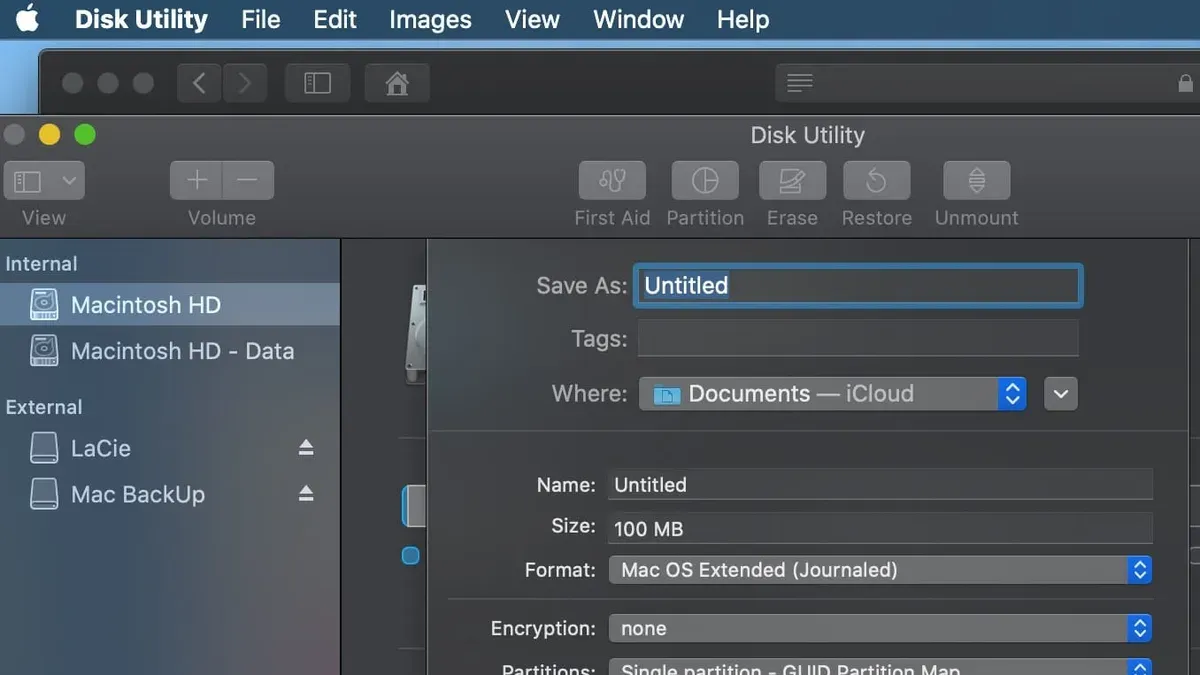Expand the save dialog with chevron button
The height and width of the screenshot is (675, 1200).
(1061, 394)
